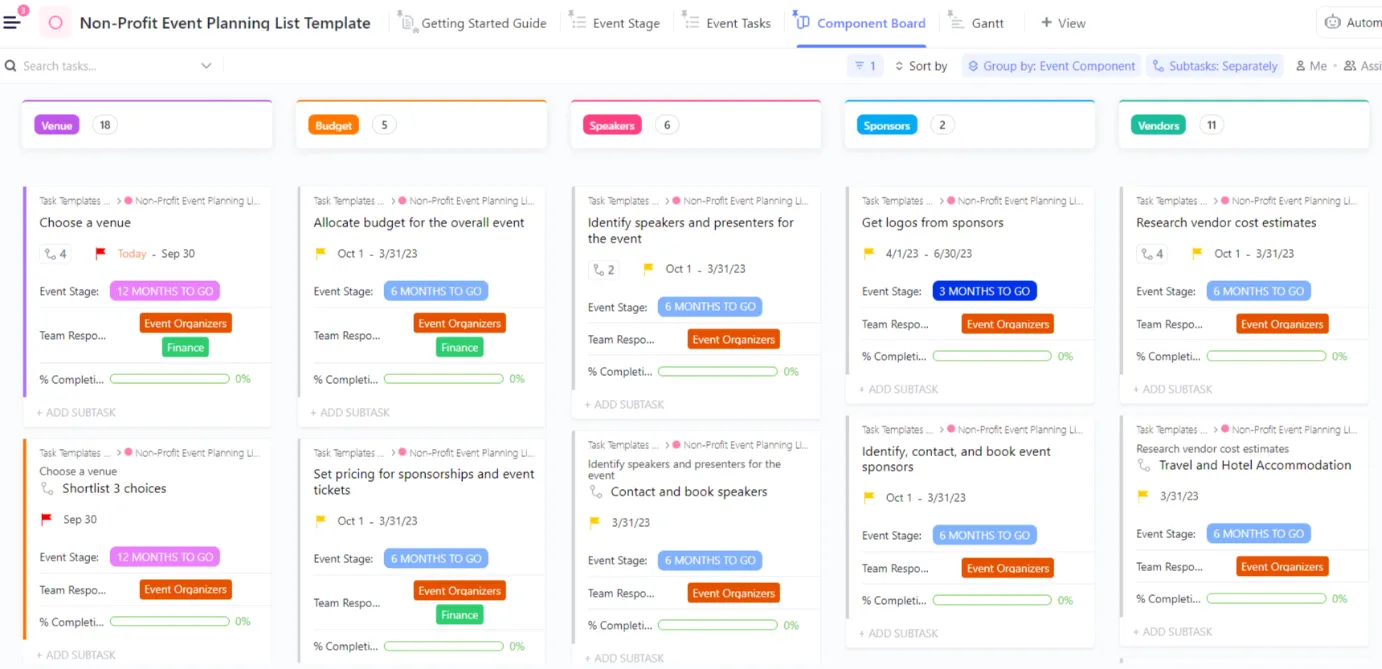Click yellow flag on Get logos from sponsors
The image size is (1382, 669).
[x=869, y=254]
